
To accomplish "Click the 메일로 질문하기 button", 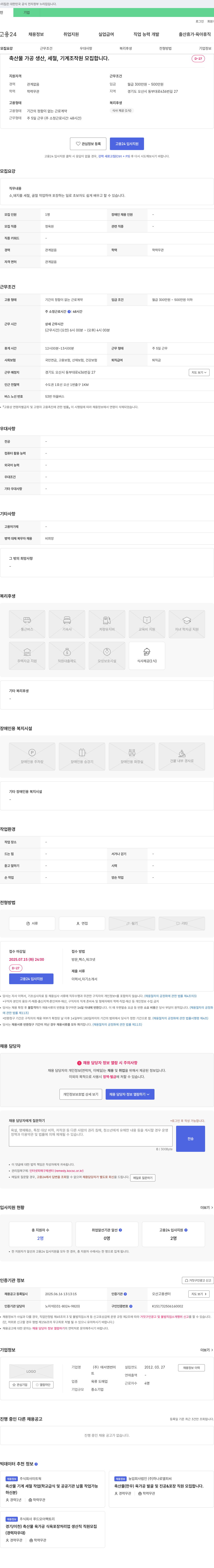I will tap(143, 1178).
